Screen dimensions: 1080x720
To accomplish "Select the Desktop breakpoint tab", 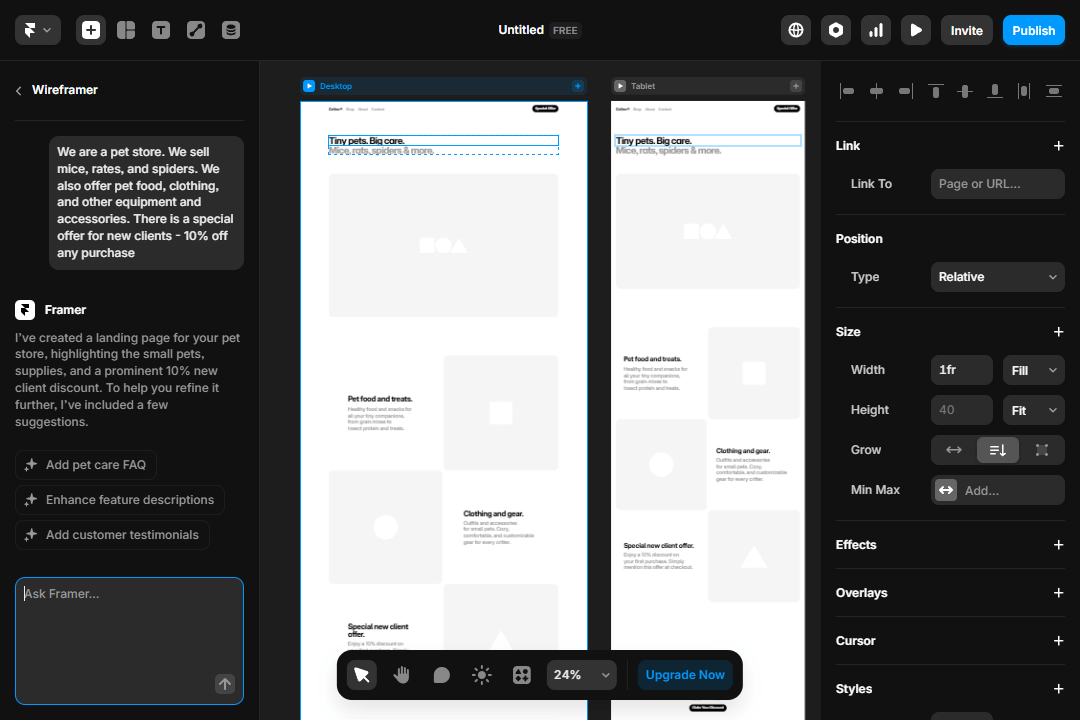I will pyautogui.click(x=336, y=86).
